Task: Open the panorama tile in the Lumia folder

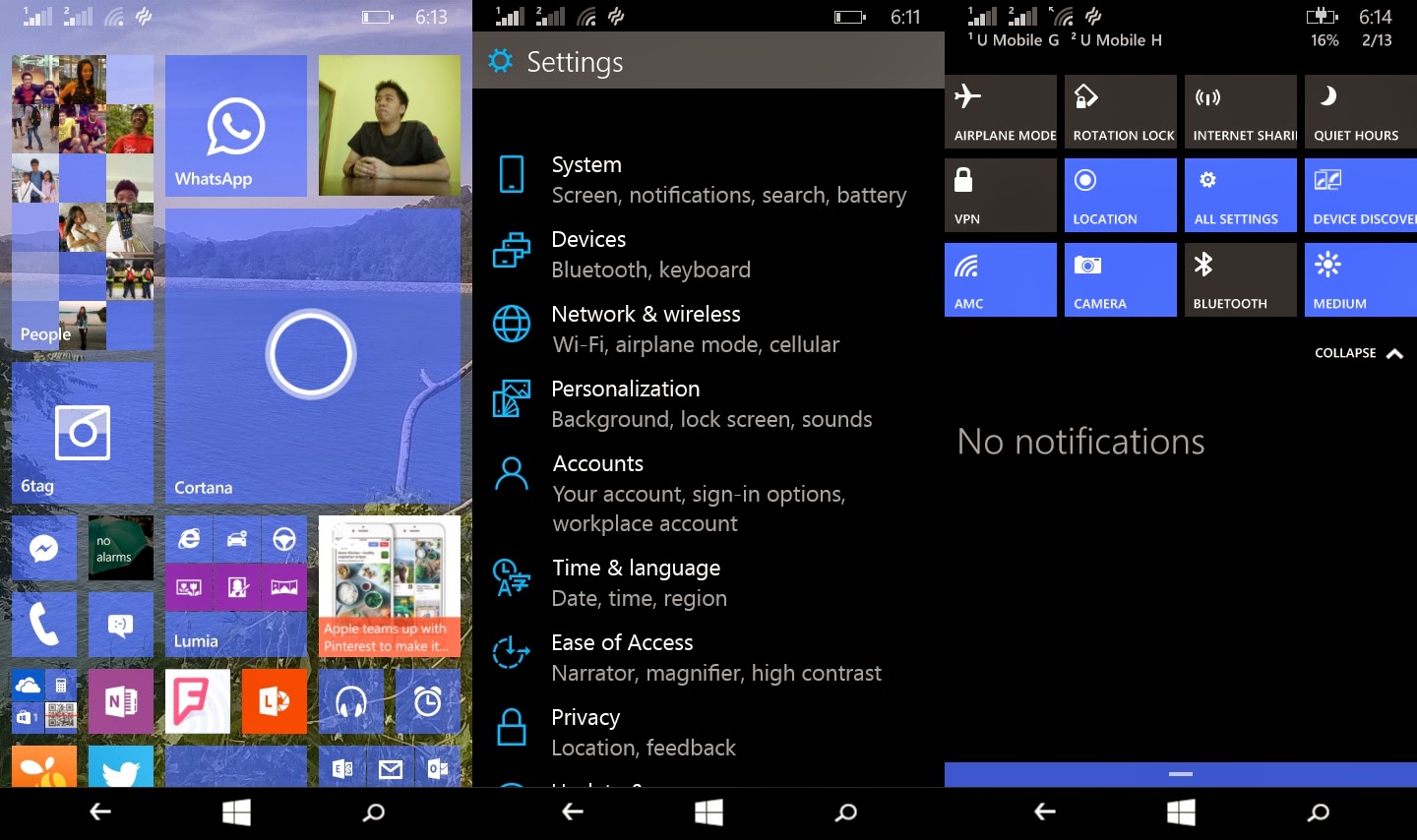Action: [284, 587]
